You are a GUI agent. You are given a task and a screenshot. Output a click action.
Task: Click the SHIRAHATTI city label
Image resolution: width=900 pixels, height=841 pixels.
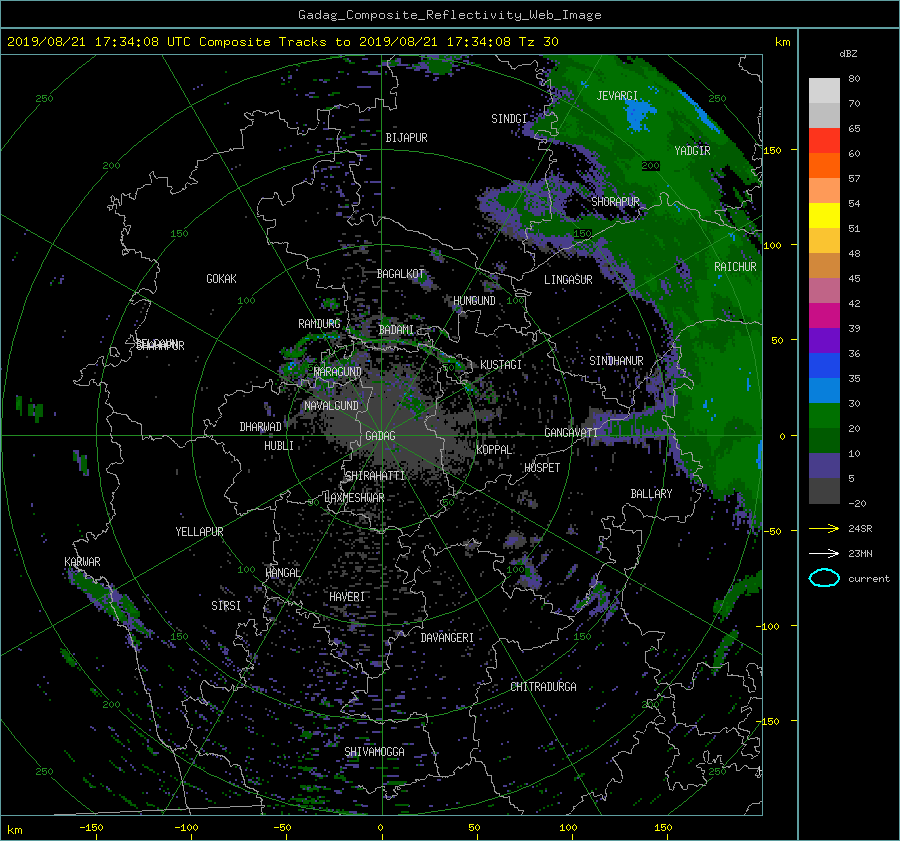375,475
